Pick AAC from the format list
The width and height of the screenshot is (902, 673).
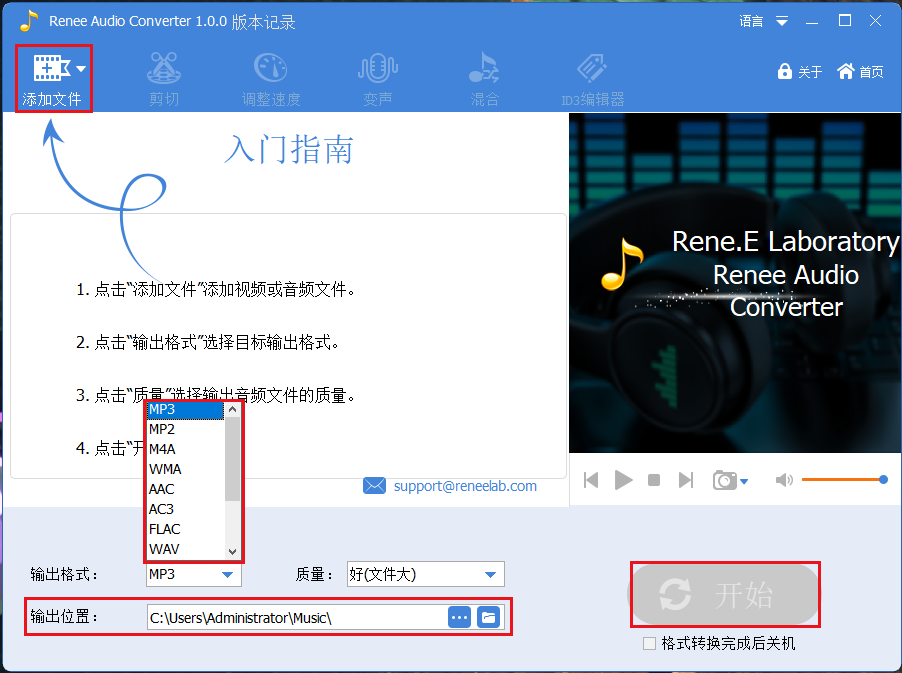pyautogui.click(x=185, y=490)
